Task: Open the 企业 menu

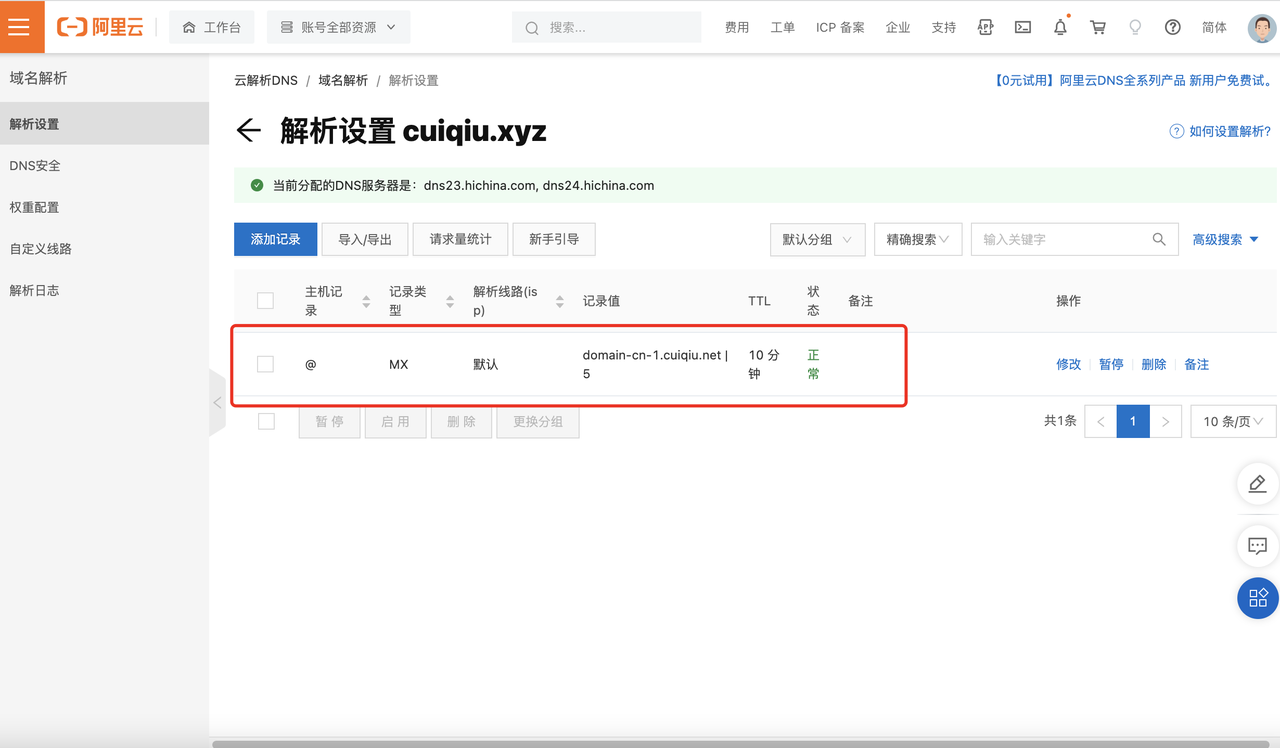Action: tap(898, 28)
